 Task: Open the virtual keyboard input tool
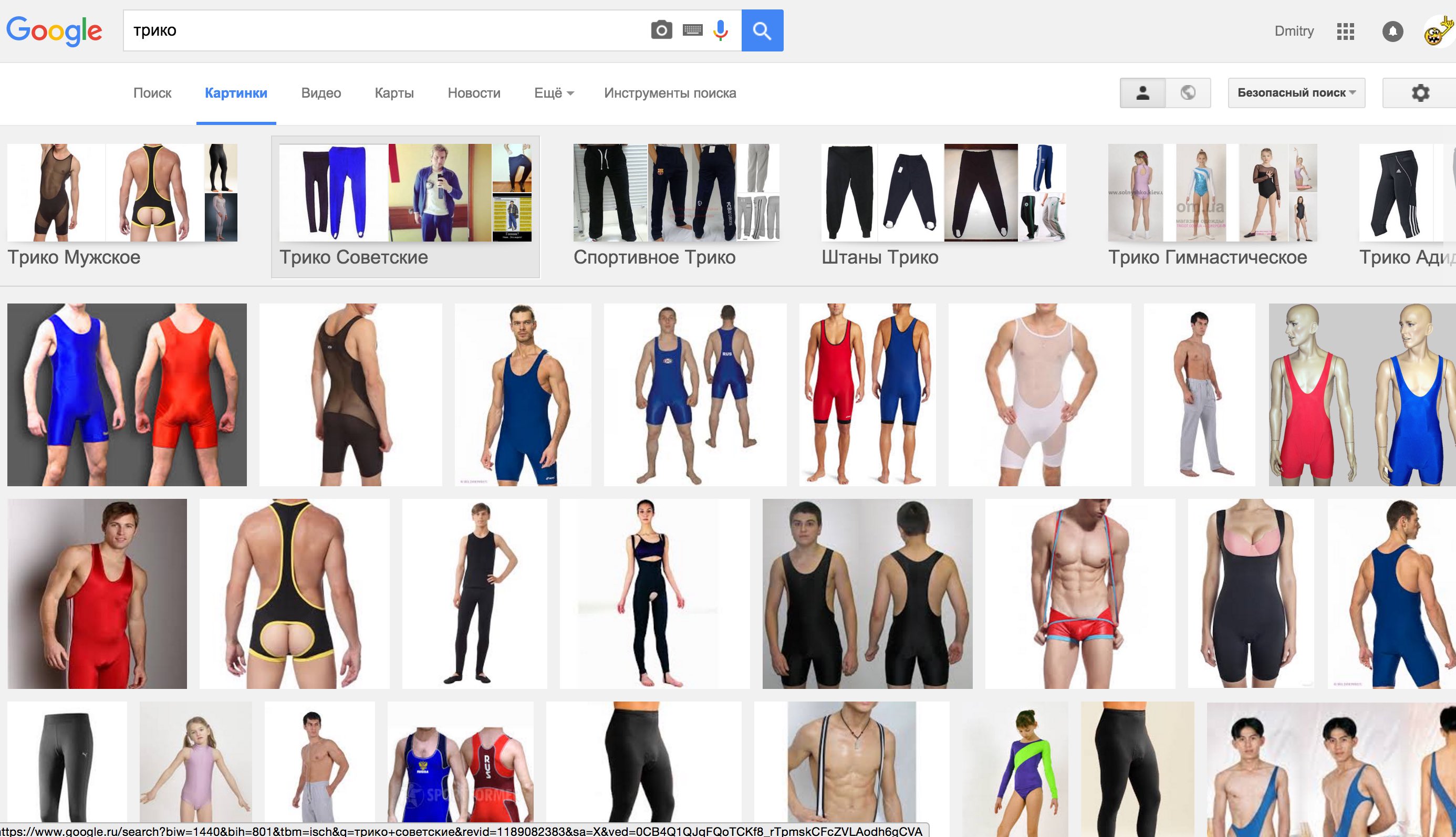(x=692, y=30)
